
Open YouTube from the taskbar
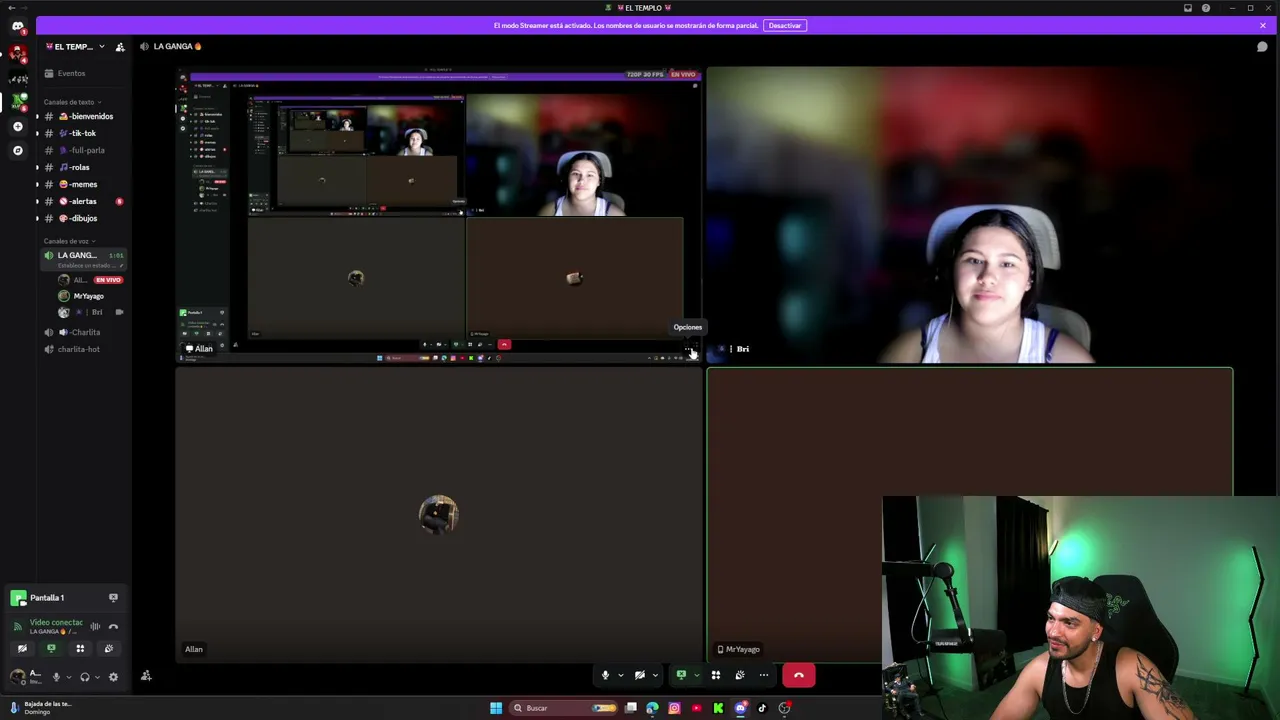(x=696, y=708)
